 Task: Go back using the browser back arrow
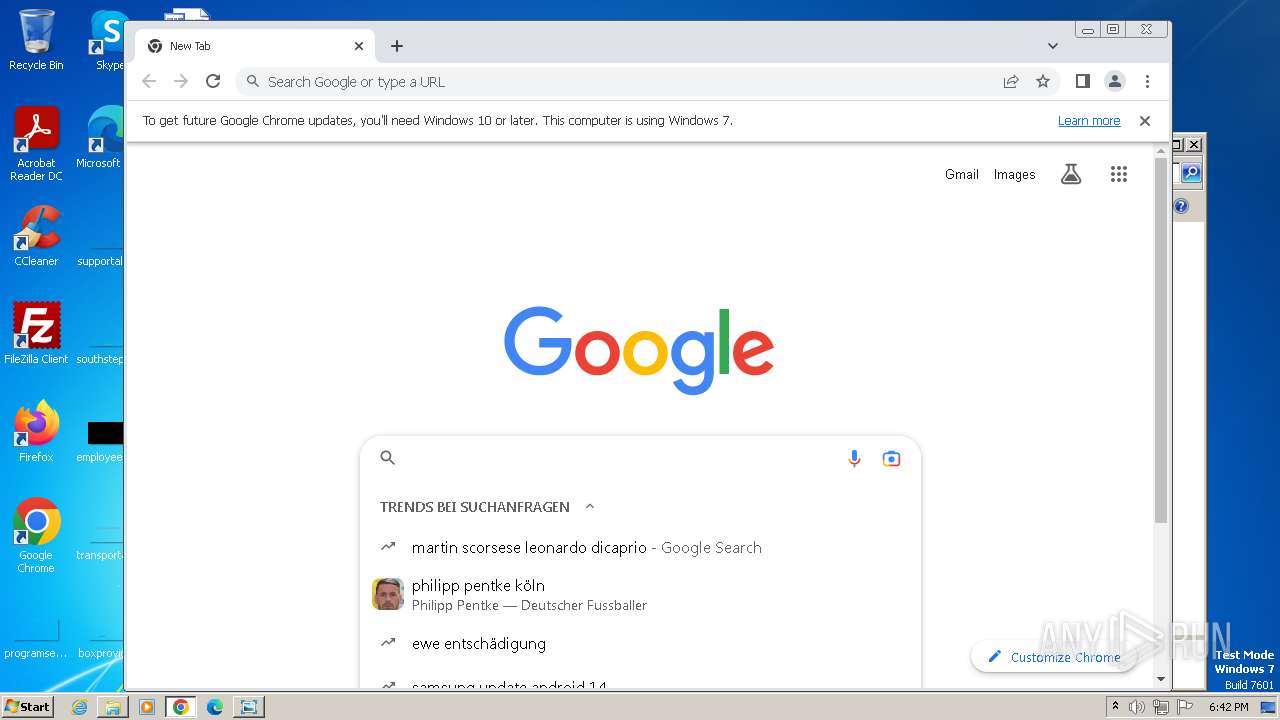coord(149,81)
